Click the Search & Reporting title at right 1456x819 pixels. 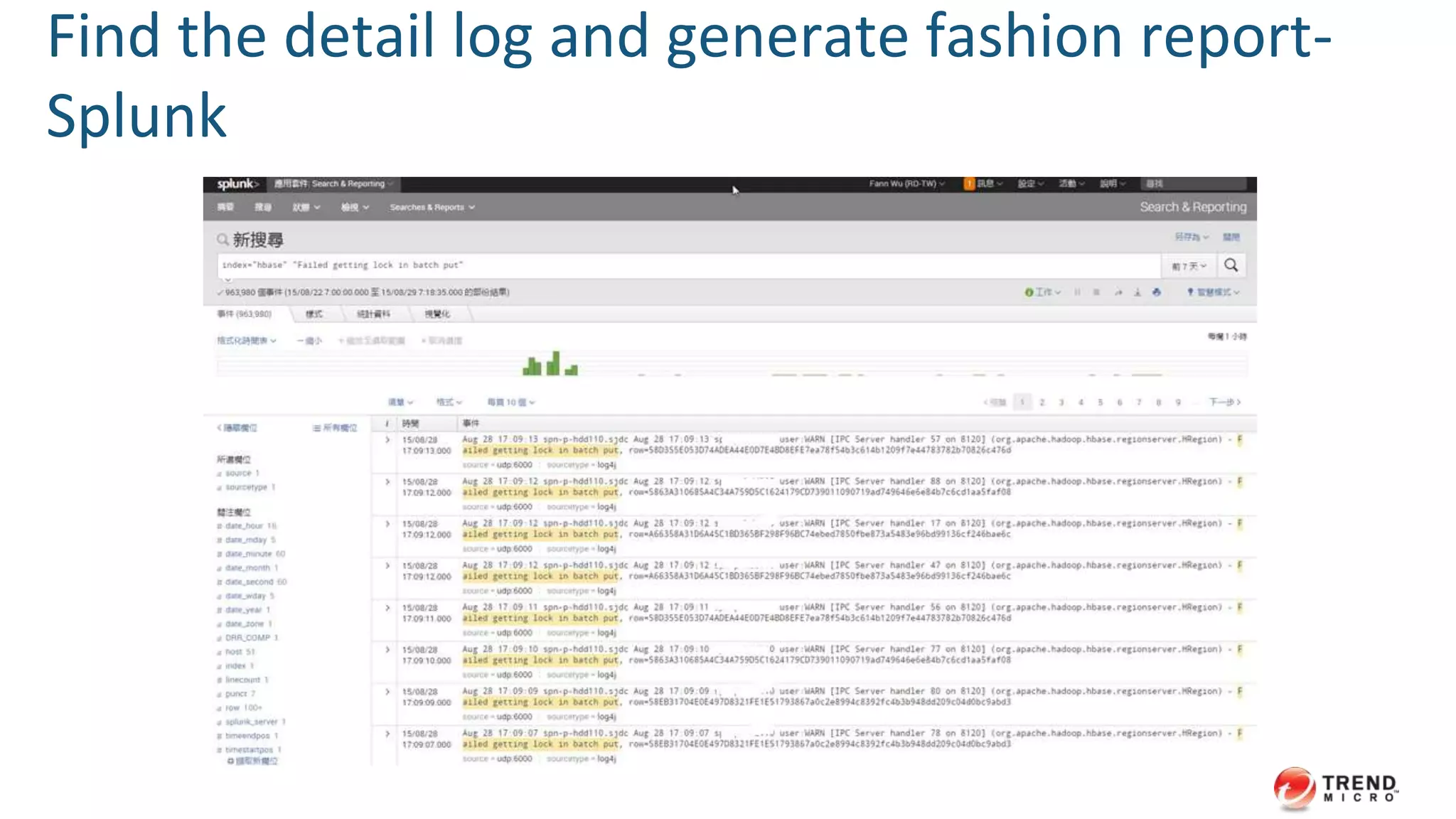pyautogui.click(x=1193, y=208)
